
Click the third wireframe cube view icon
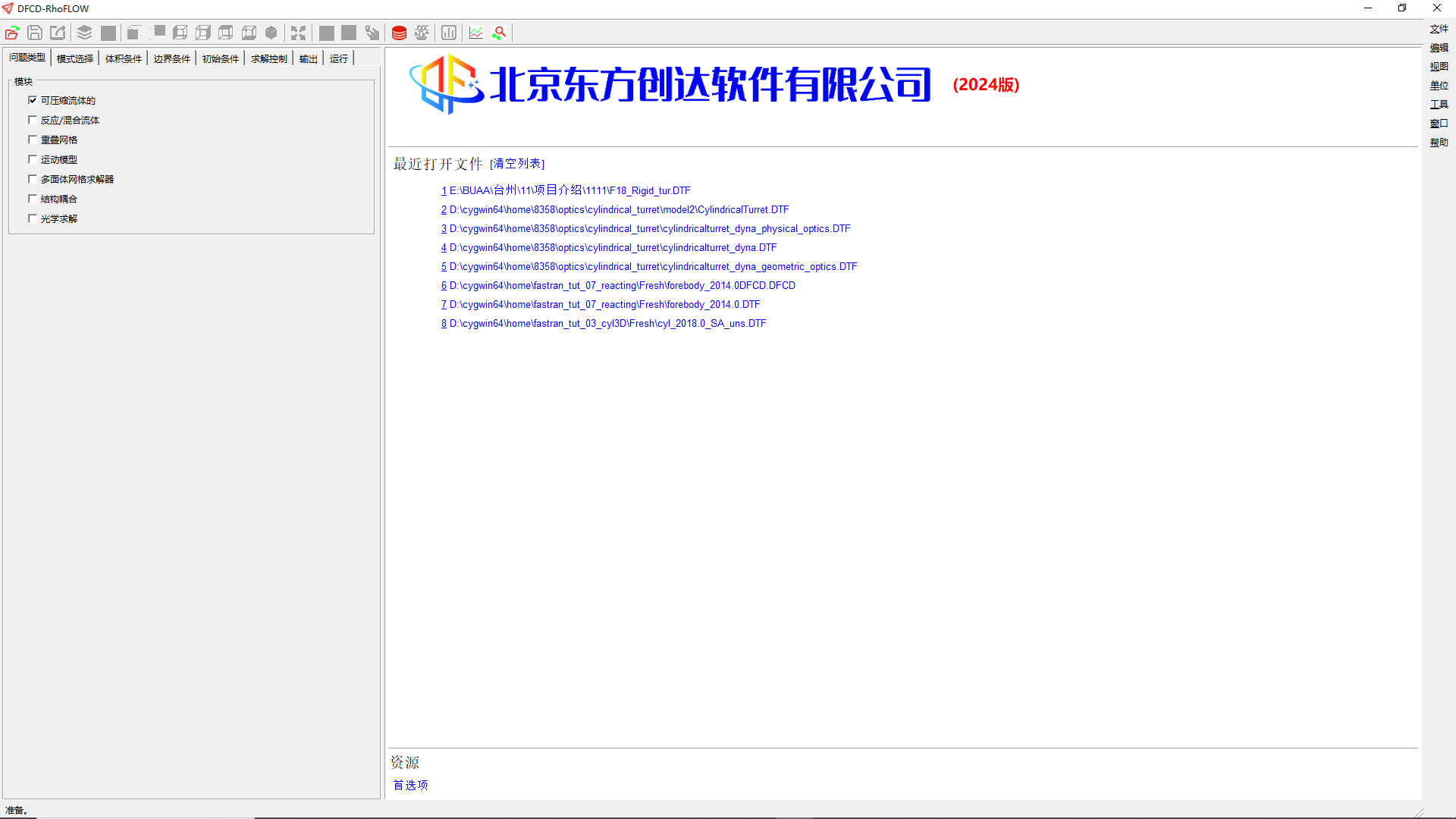coord(225,33)
